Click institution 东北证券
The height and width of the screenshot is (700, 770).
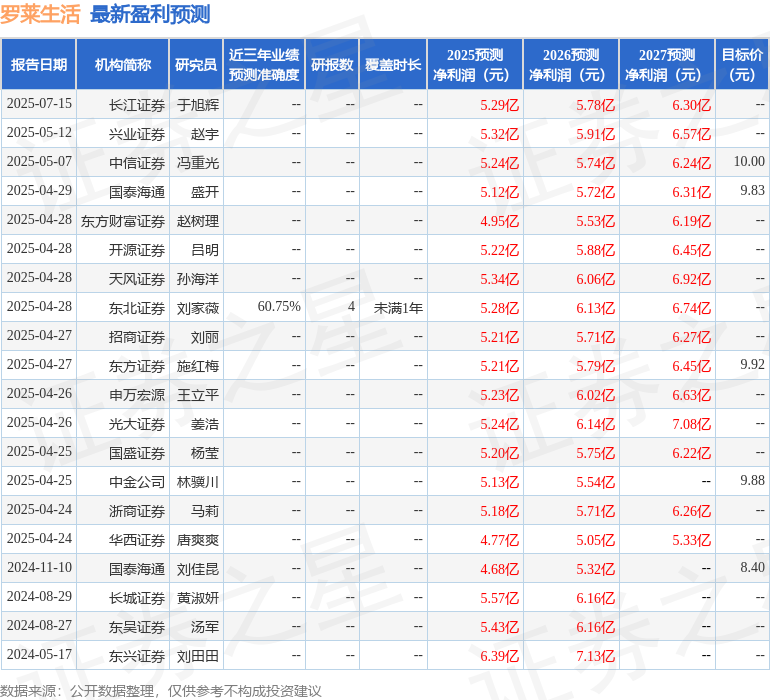click(137, 308)
